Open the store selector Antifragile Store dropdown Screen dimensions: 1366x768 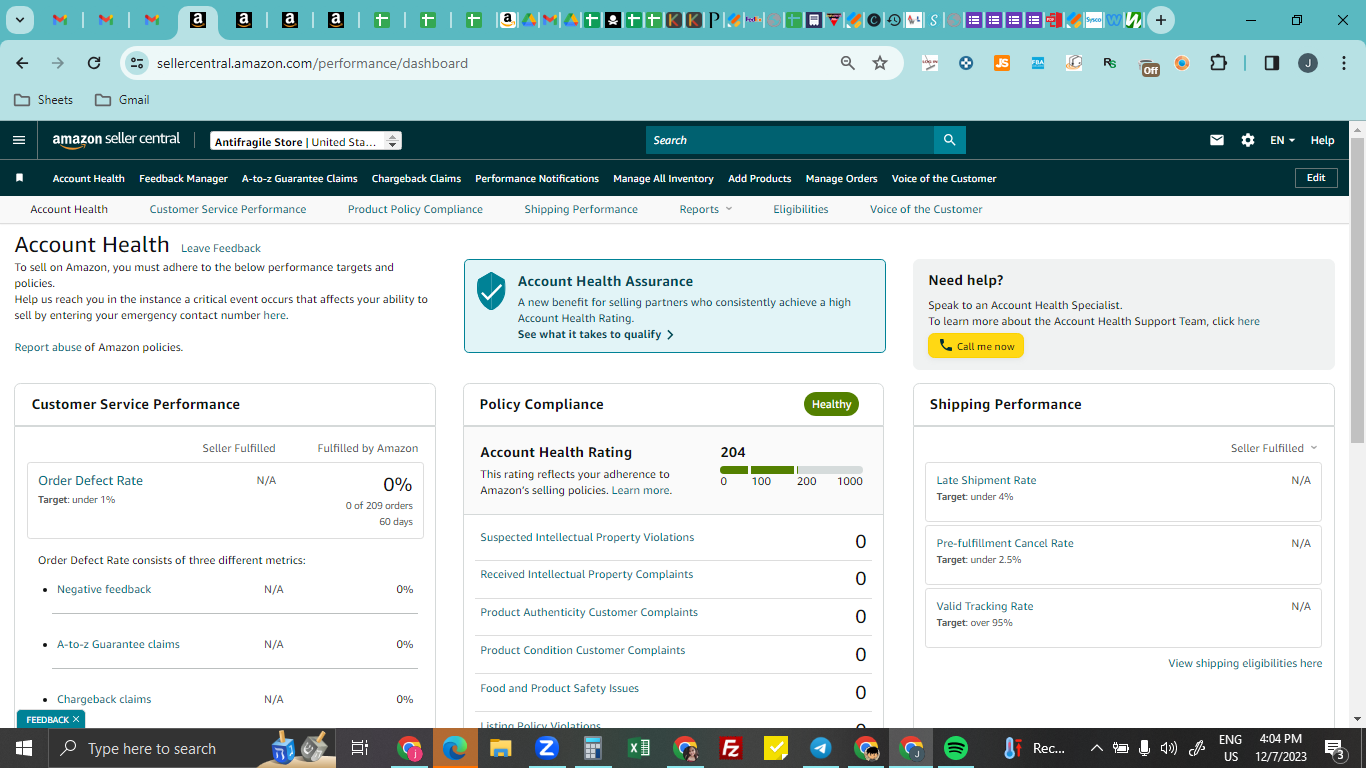(x=306, y=141)
